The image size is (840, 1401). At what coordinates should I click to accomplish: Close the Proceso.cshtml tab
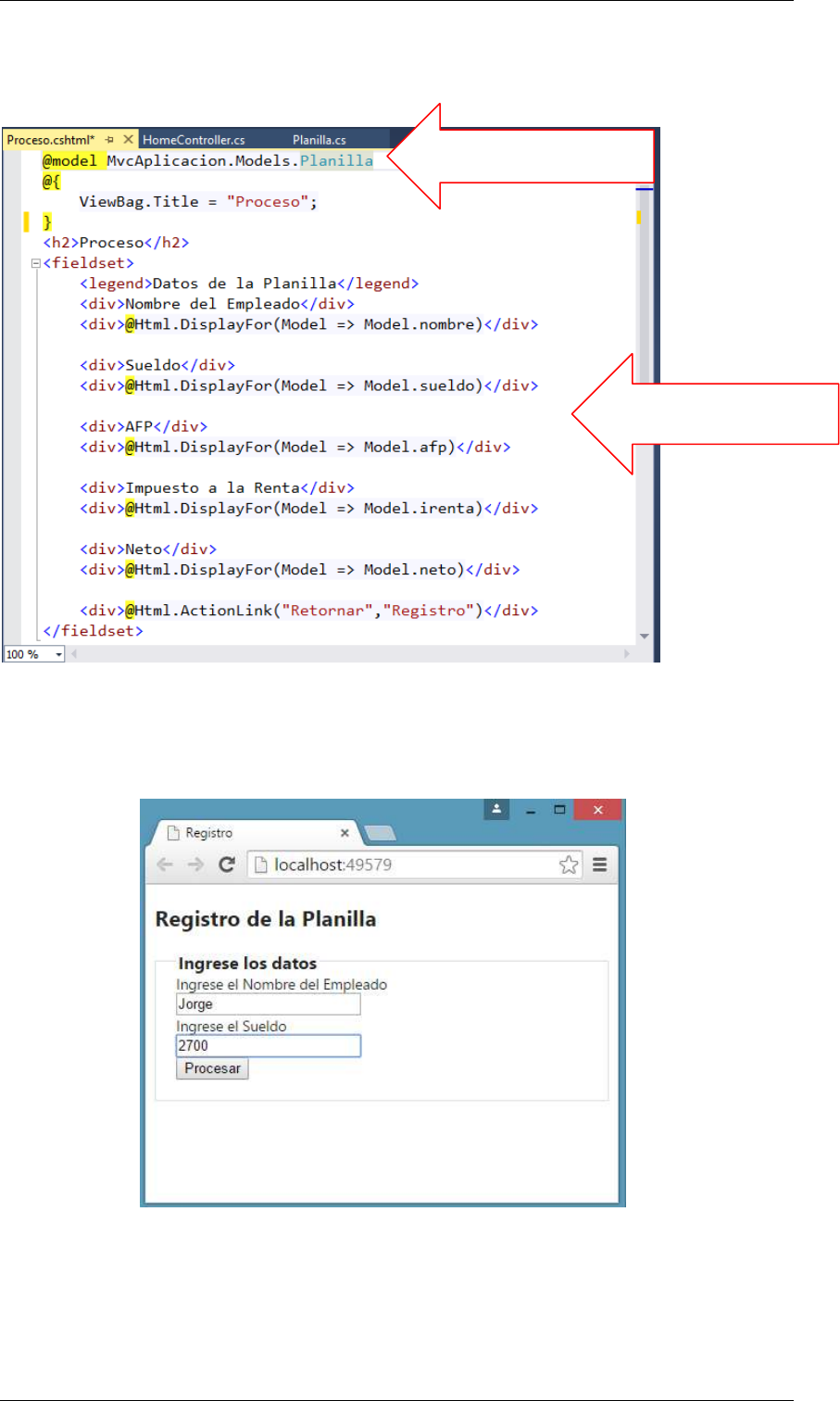coord(128,139)
